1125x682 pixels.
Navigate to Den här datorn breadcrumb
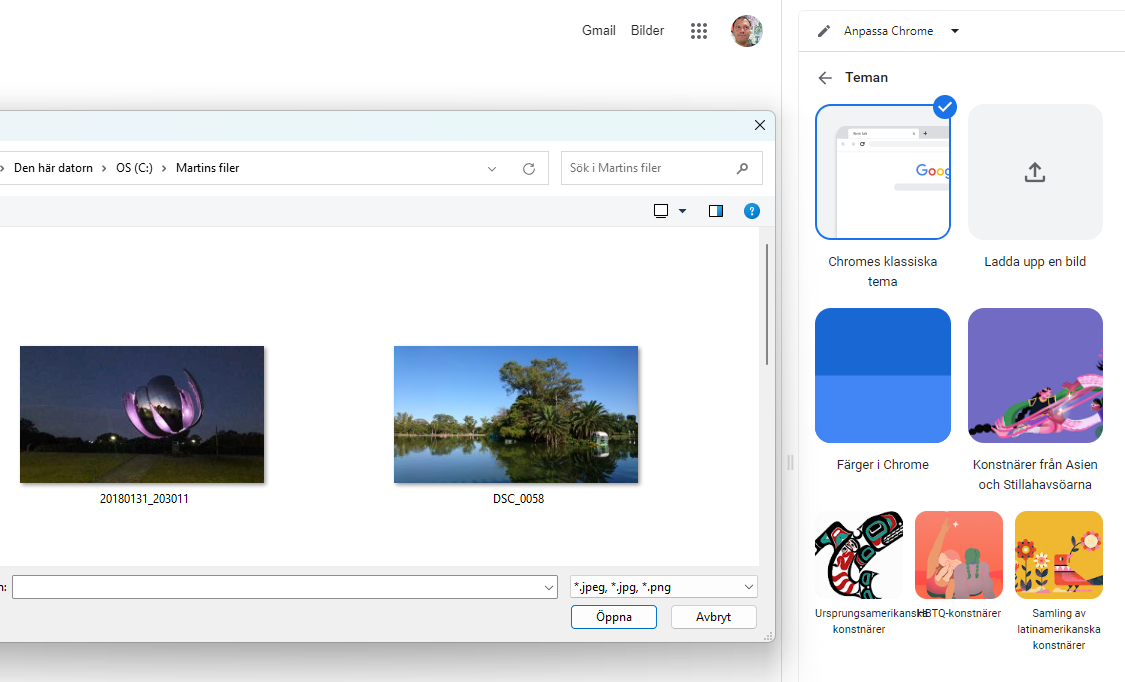point(53,168)
